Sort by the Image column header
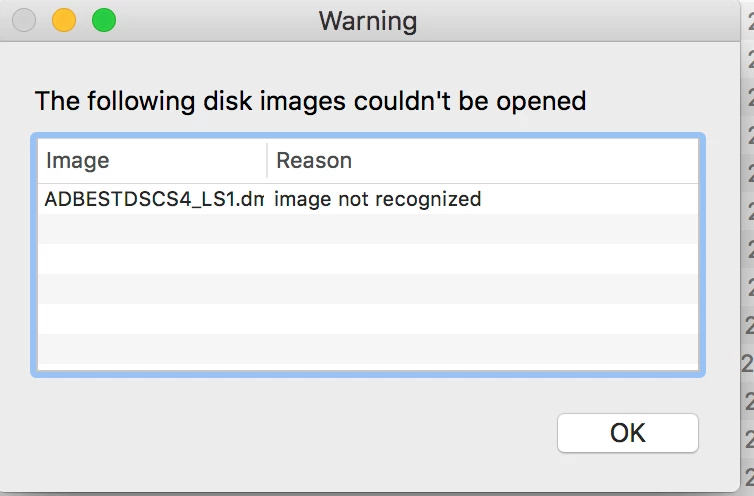The height and width of the screenshot is (496, 754). coord(152,161)
